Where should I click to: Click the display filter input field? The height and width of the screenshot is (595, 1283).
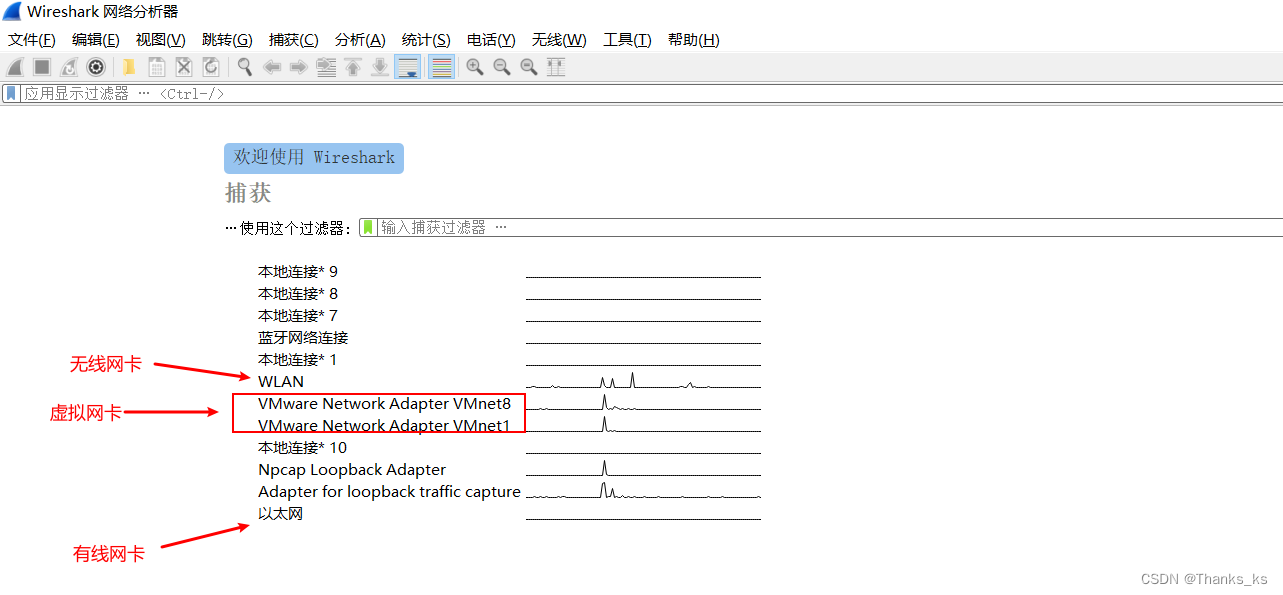tap(650, 93)
